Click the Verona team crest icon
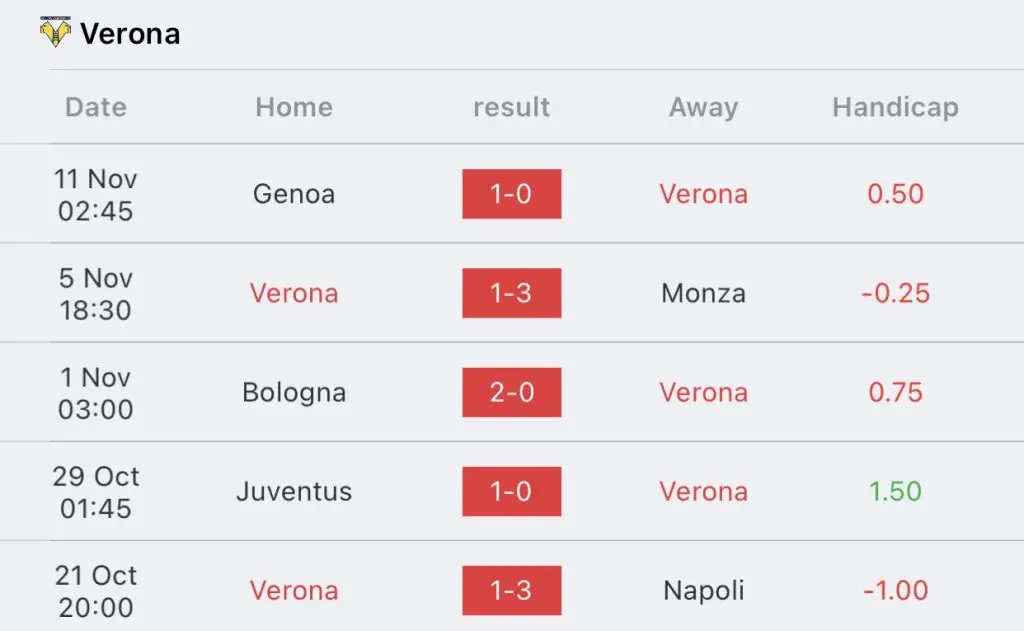The height and width of the screenshot is (631, 1024). coord(55,32)
